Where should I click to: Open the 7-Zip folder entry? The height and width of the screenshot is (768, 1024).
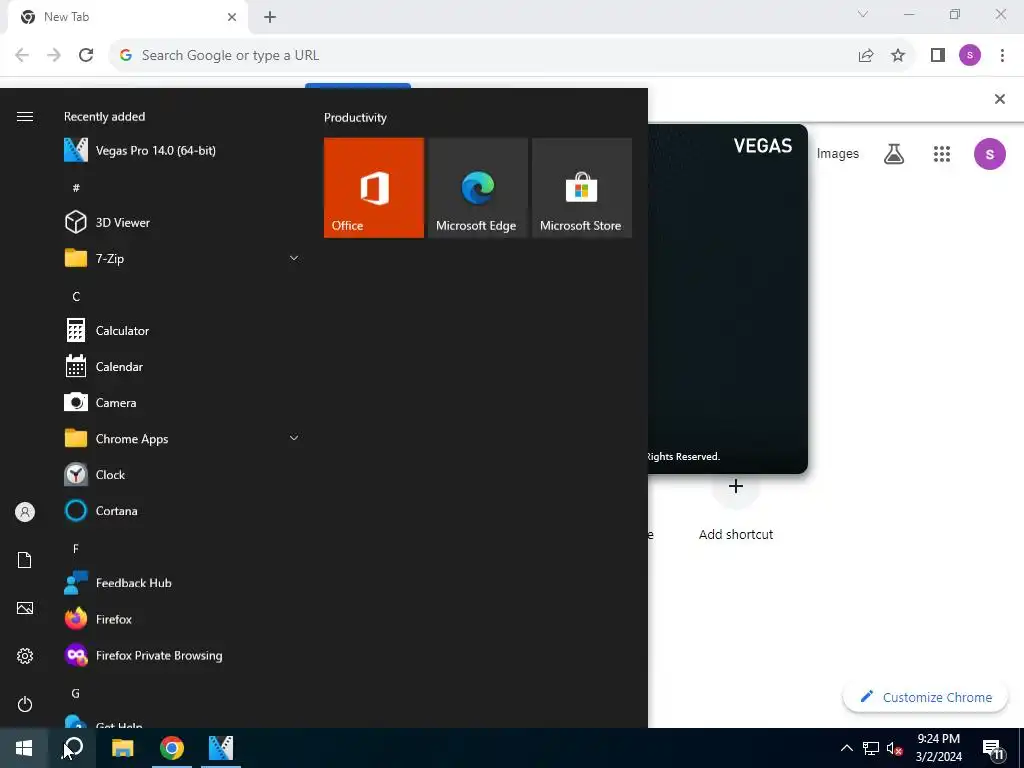[180, 258]
